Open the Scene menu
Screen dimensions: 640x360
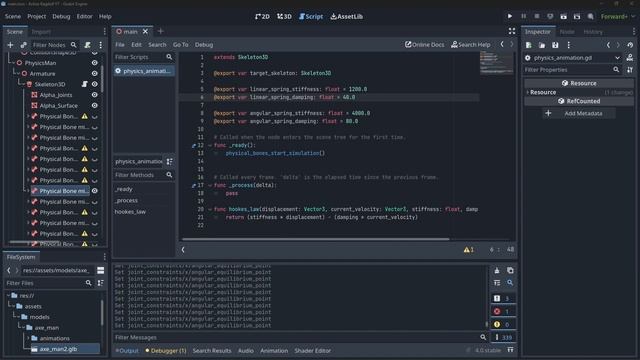tap(13, 16)
